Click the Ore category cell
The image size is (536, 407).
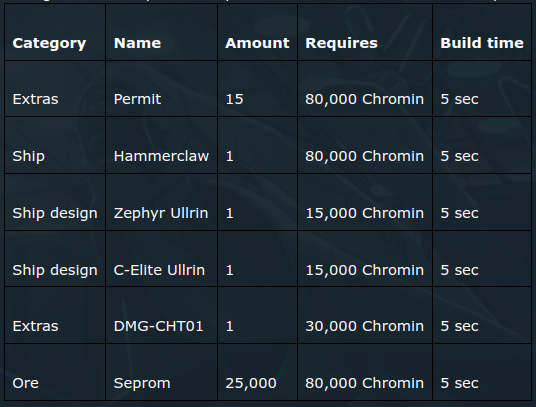click(55, 372)
